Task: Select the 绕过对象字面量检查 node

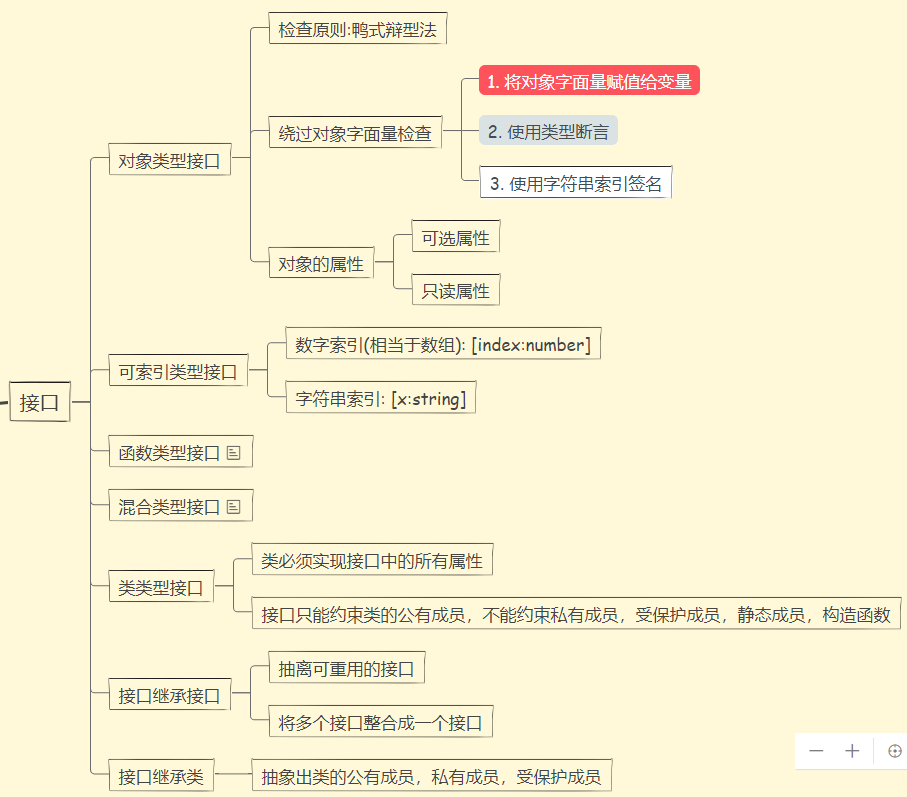Action: click(x=357, y=131)
